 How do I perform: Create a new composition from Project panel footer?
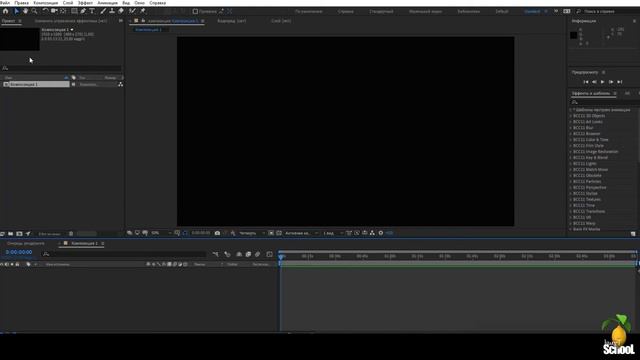tap(19, 234)
